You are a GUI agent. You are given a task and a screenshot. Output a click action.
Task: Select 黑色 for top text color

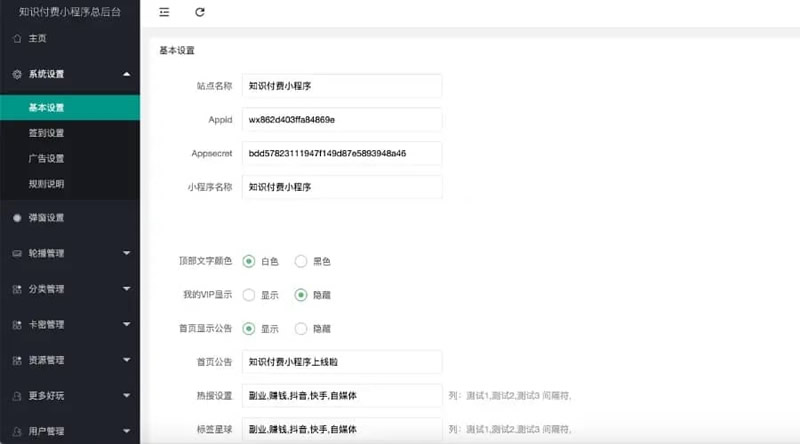[301, 261]
